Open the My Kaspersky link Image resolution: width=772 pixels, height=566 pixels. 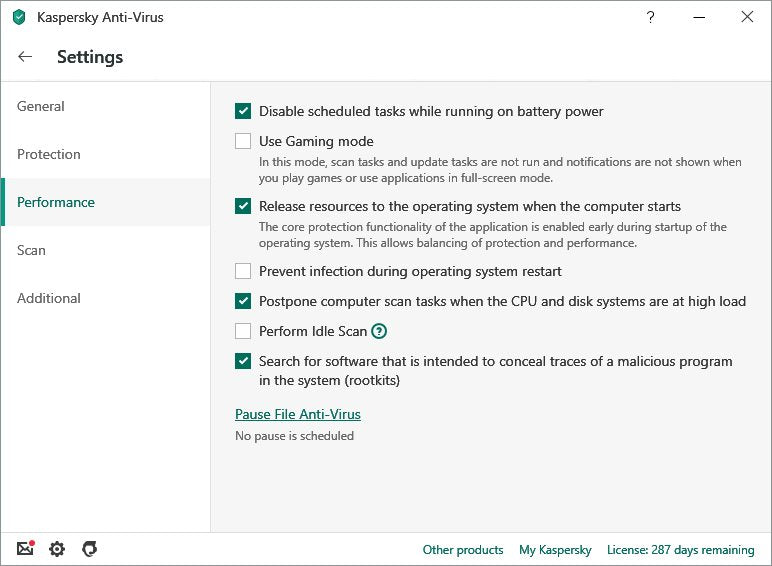click(x=555, y=550)
